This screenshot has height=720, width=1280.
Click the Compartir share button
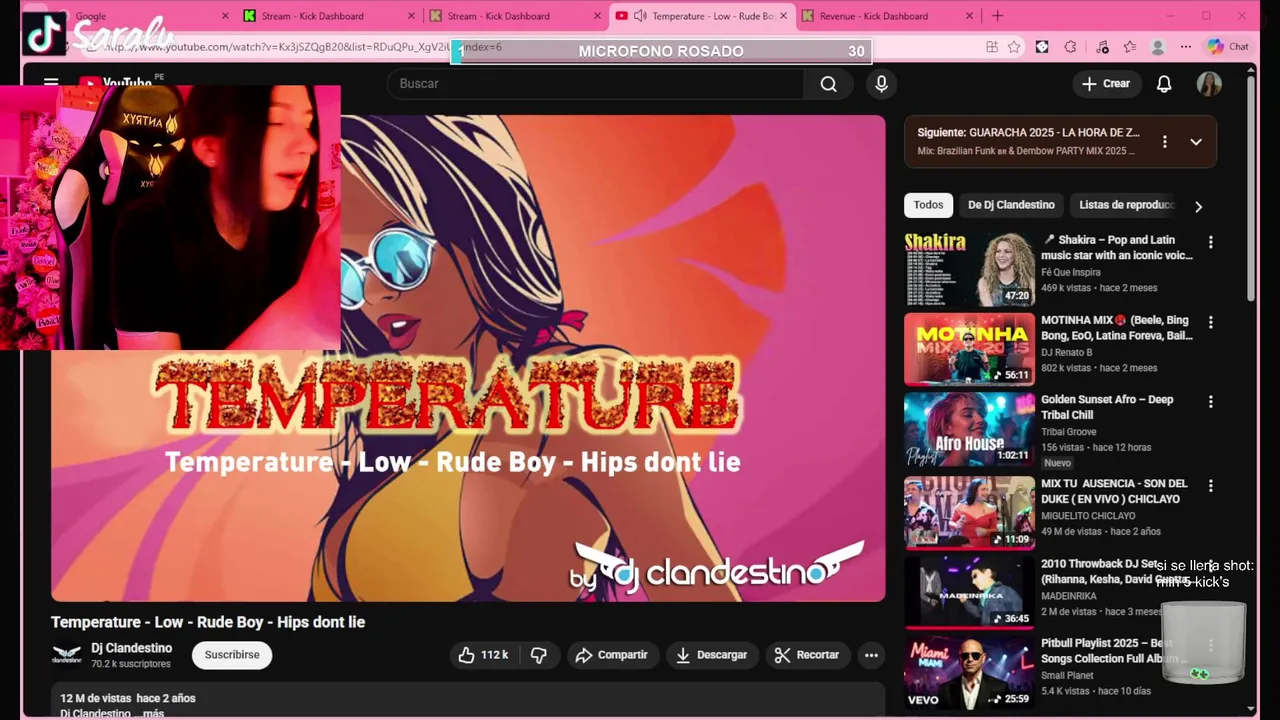(x=613, y=655)
